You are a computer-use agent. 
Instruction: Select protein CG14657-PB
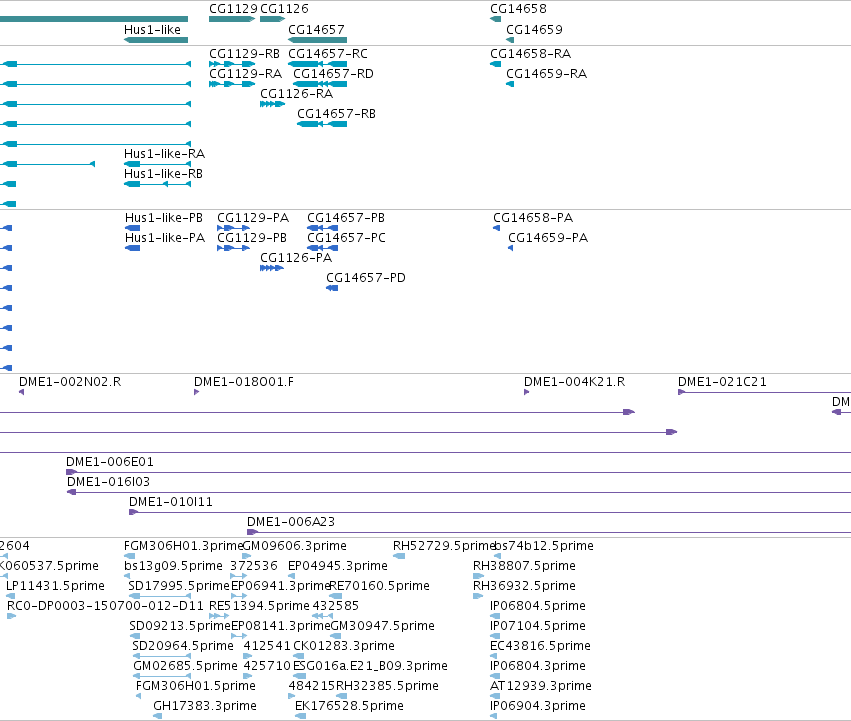(x=322, y=228)
